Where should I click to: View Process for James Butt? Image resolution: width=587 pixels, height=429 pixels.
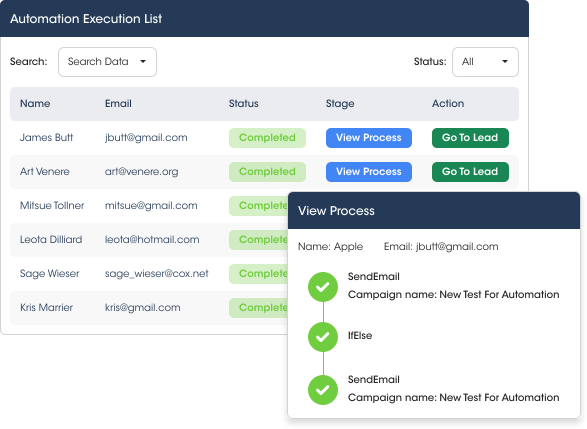tap(369, 138)
